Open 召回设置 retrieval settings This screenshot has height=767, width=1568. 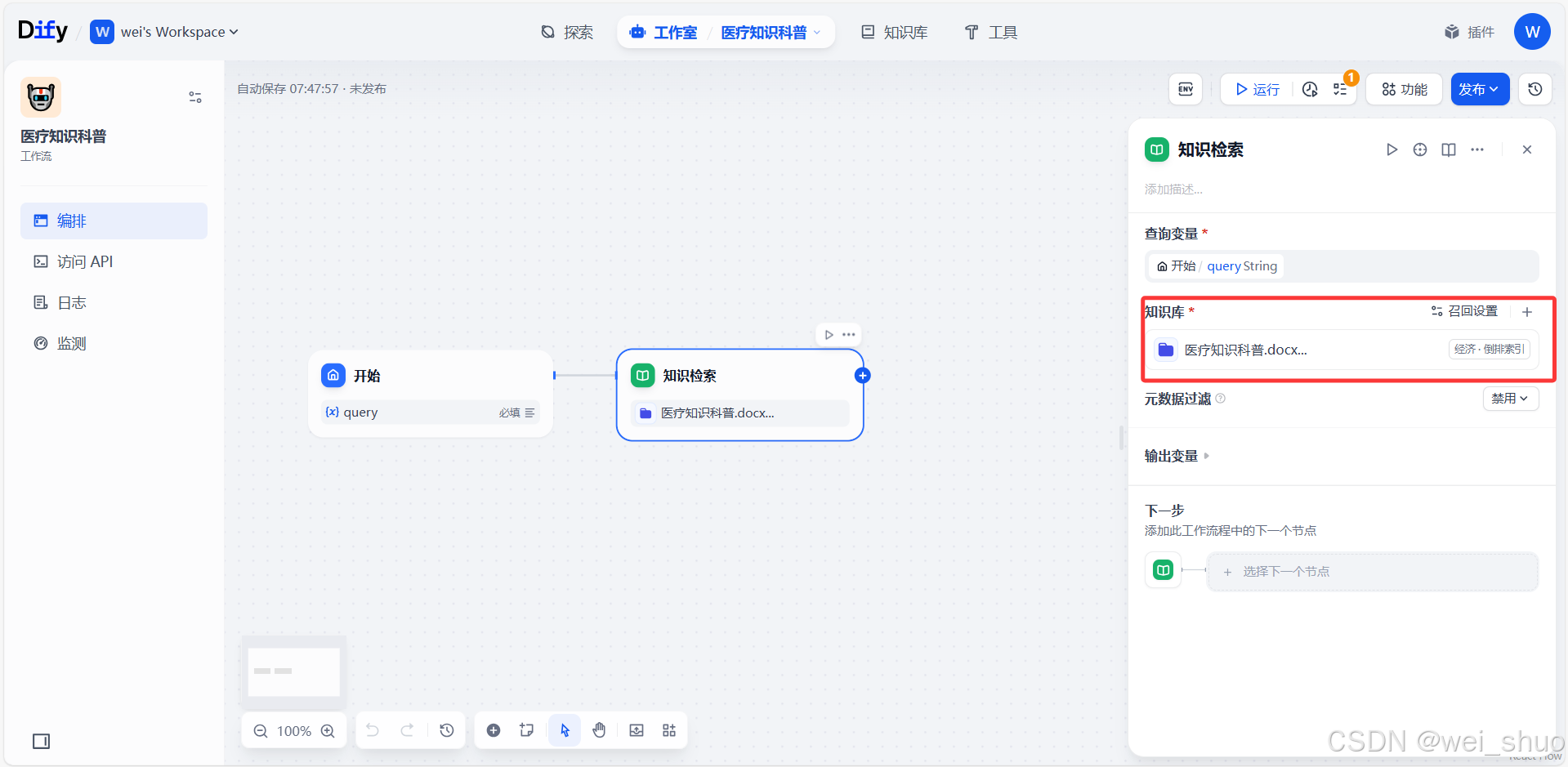[x=1464, y=311]
